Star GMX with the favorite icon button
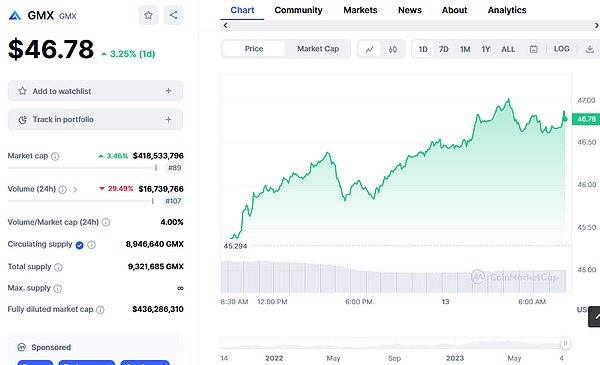This screenshot has height=365, width=600. pyautogui.click(x=148, y=15)
